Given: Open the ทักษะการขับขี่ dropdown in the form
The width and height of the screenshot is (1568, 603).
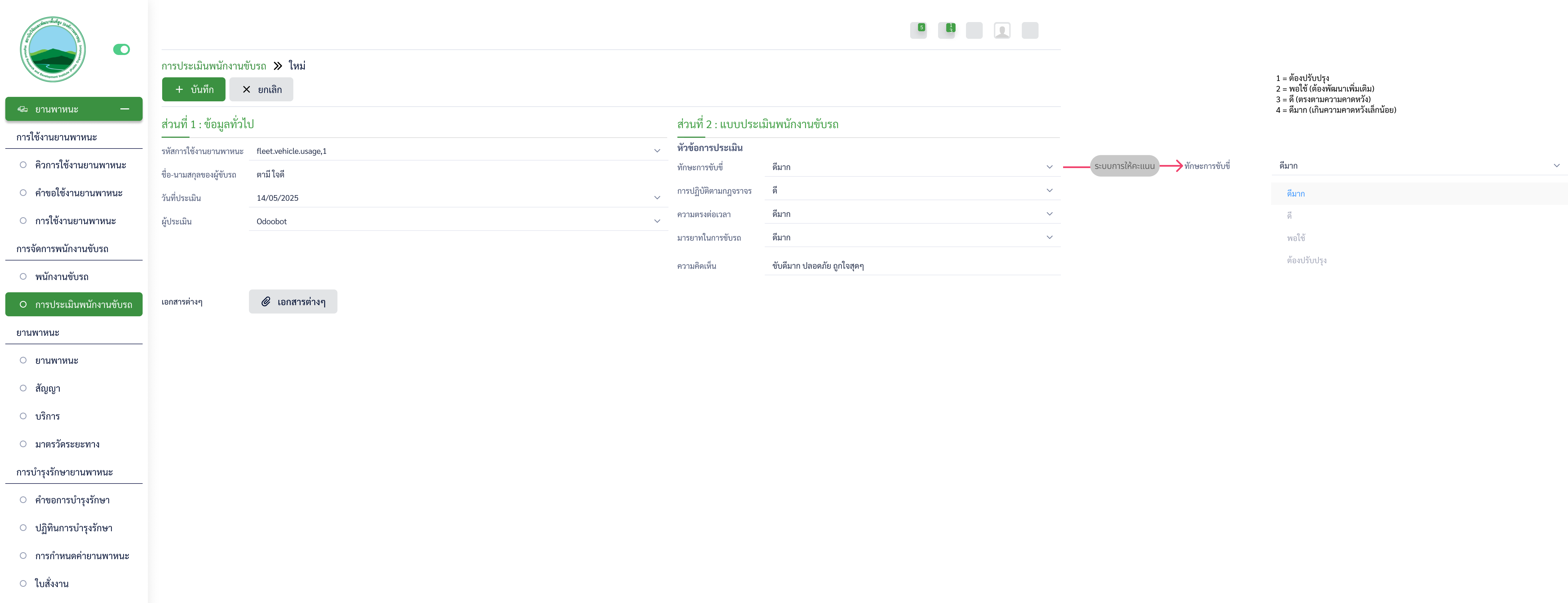Looking at the screenshot, I should click(x=911, y=167).
